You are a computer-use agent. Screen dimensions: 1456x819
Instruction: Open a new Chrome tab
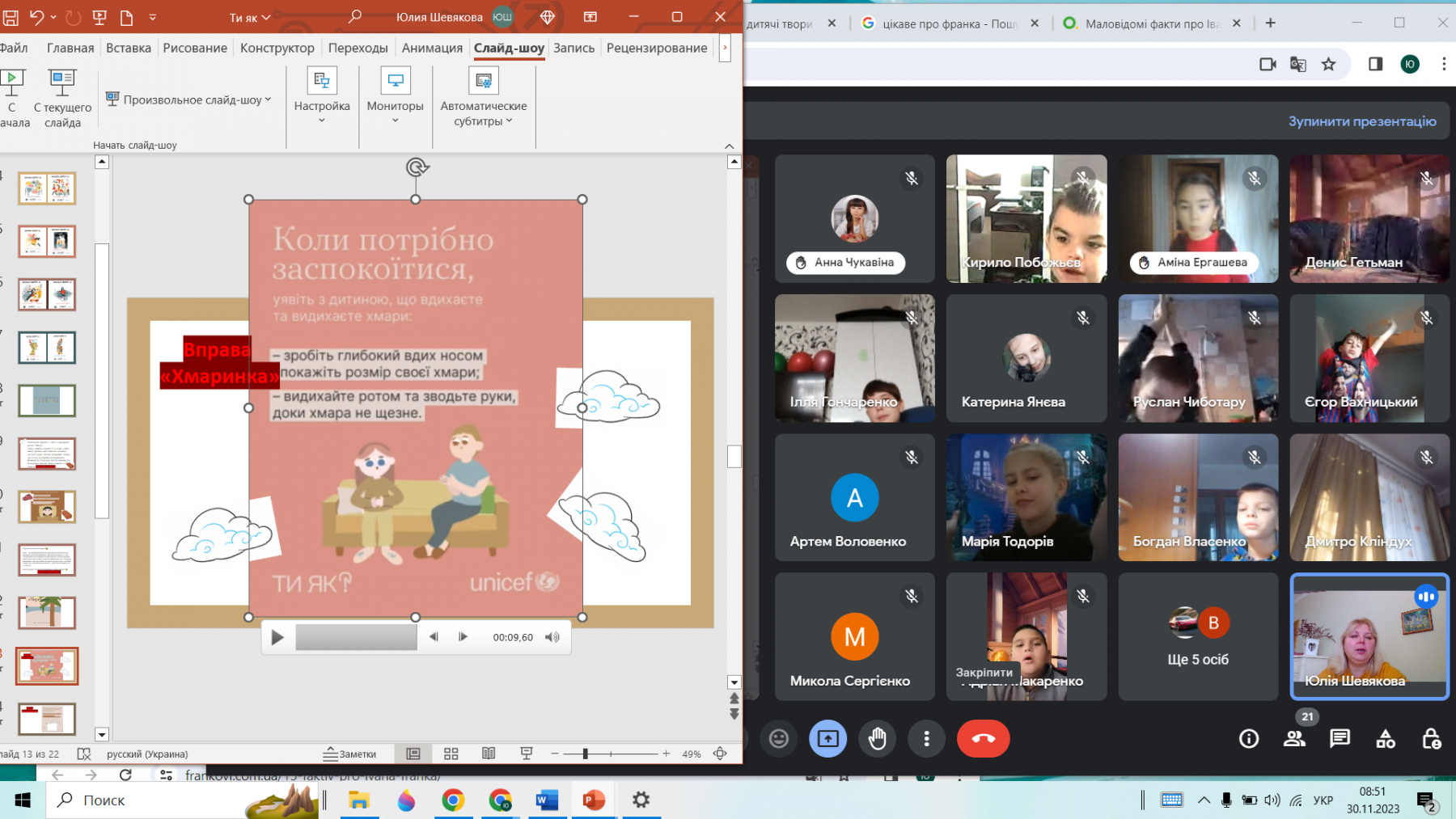(1271, 23)
